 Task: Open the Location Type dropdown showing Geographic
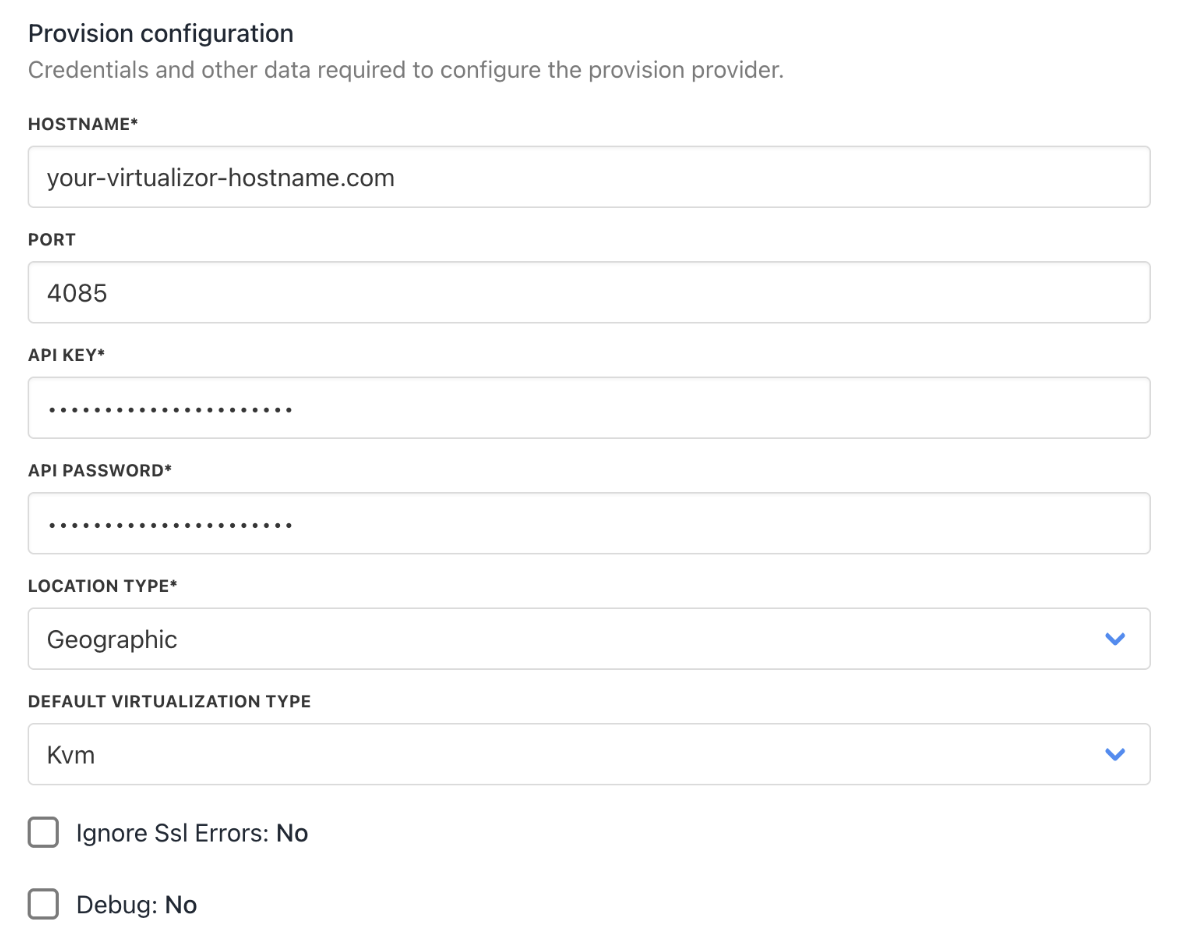570,639
